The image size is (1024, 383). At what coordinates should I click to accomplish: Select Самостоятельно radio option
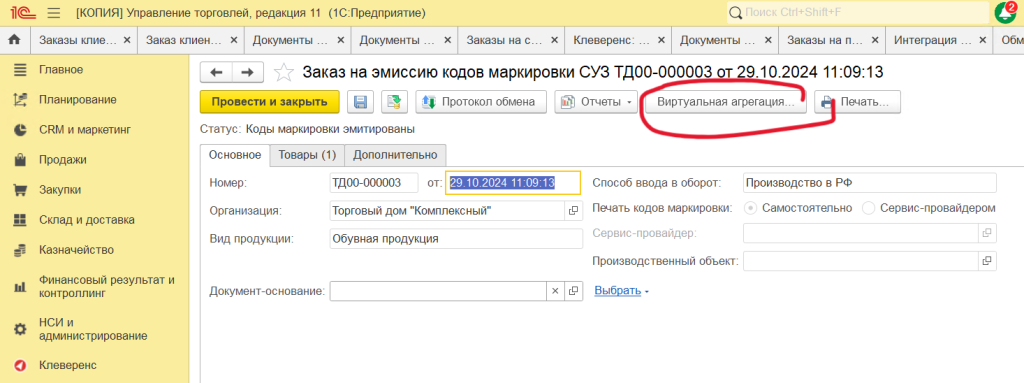(750, 208)
